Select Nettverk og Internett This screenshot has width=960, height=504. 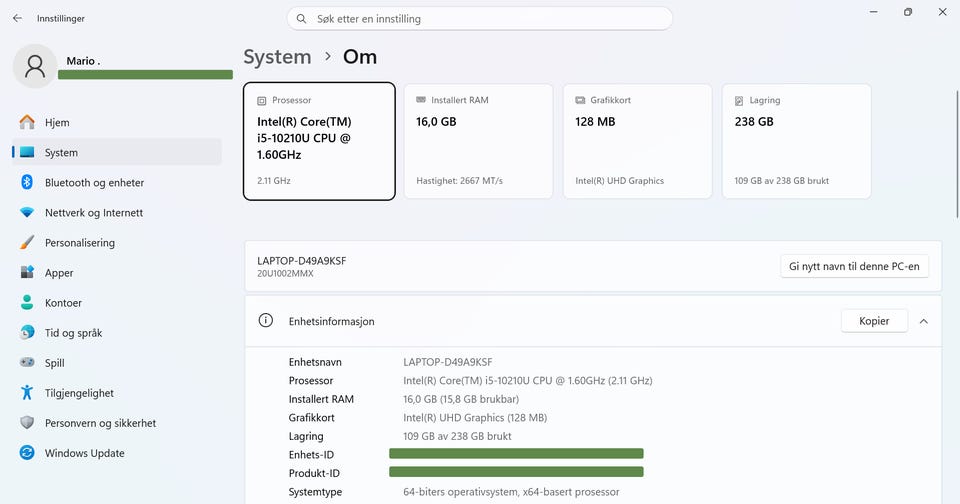point(116,212)
